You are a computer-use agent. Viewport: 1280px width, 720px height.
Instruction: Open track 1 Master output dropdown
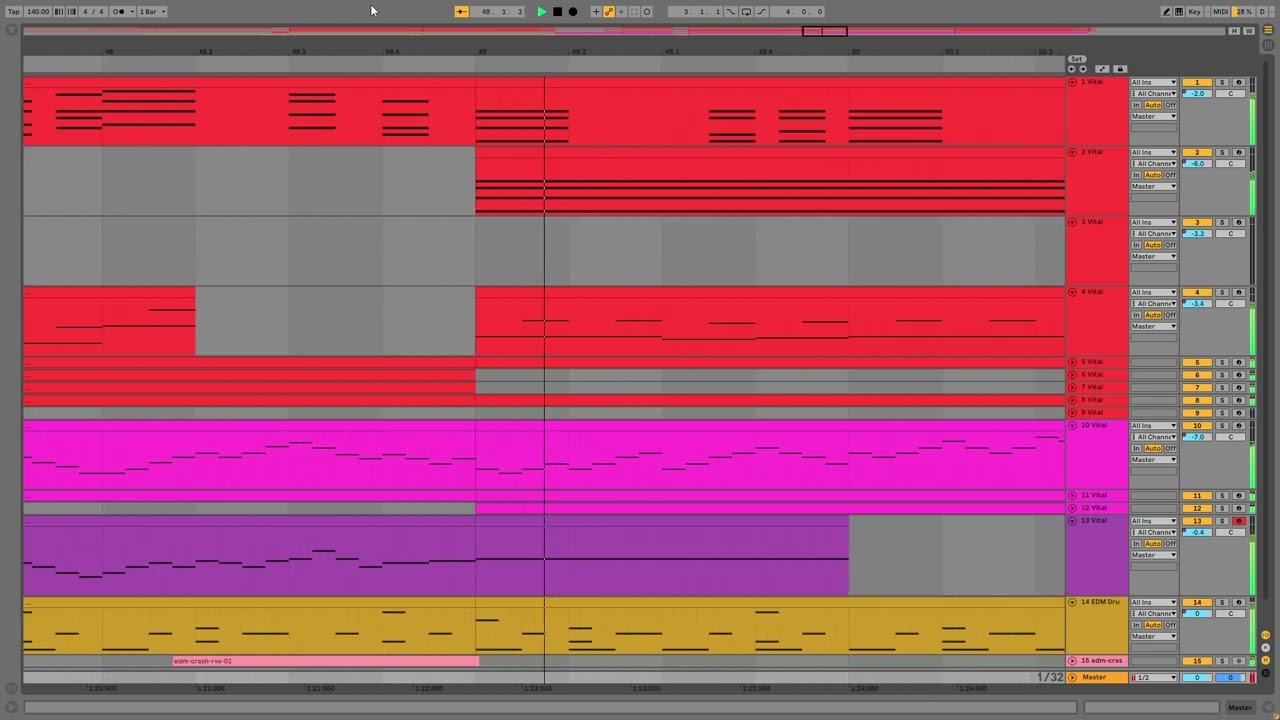click(x=1154, y=117)
